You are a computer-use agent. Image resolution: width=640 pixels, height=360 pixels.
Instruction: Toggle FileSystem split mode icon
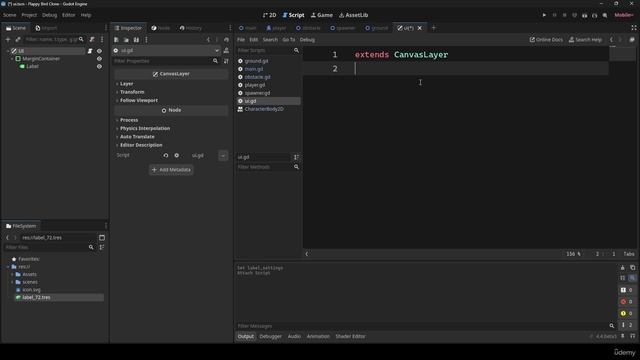click(102, 238)
